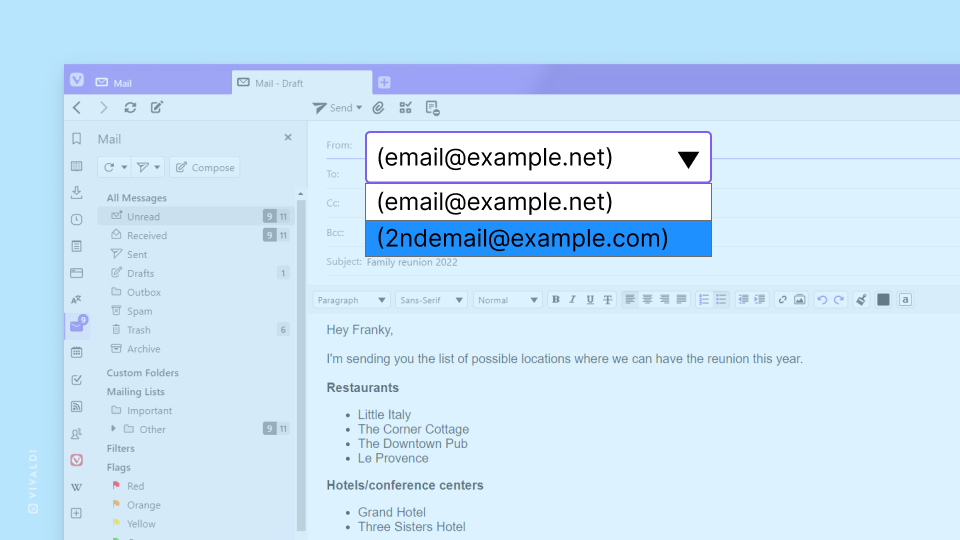Open the Sans-Serif font dropdown
This screenshot has width=960, height=540.
pos(431,300)
